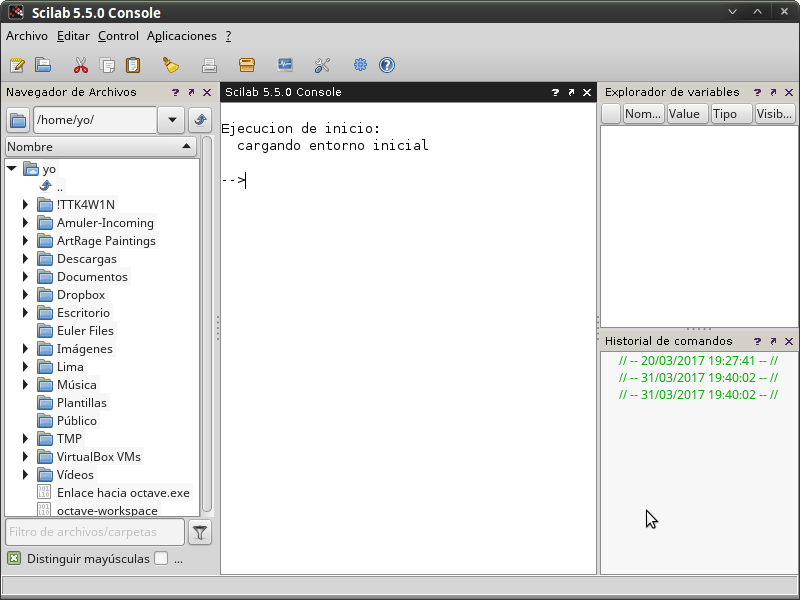Open the Aplicaciones menu

(181, 36)
